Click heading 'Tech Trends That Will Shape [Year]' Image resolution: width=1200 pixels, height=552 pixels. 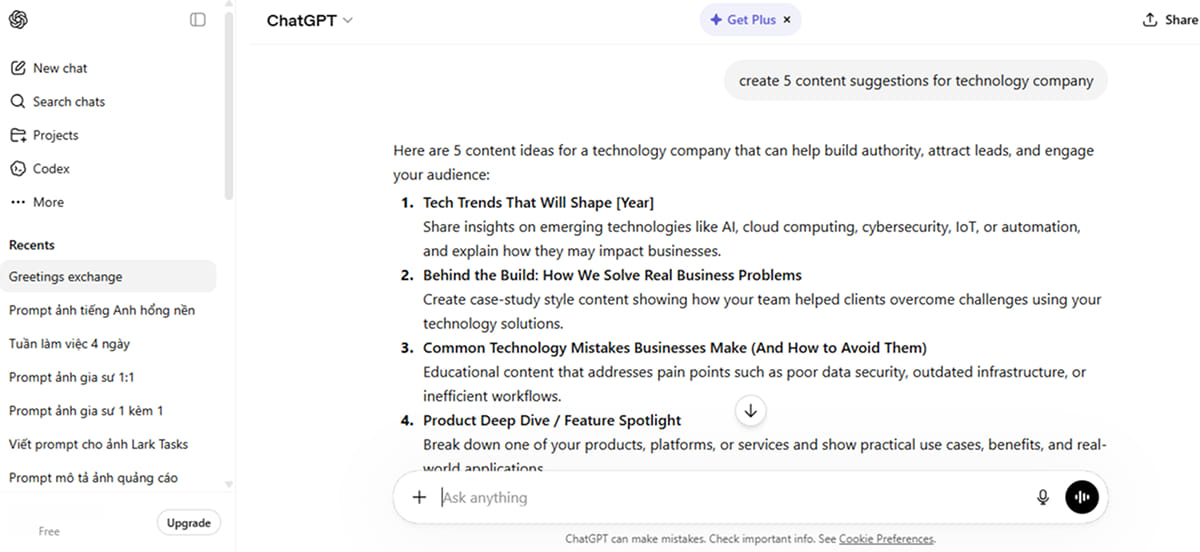[539, 202]
